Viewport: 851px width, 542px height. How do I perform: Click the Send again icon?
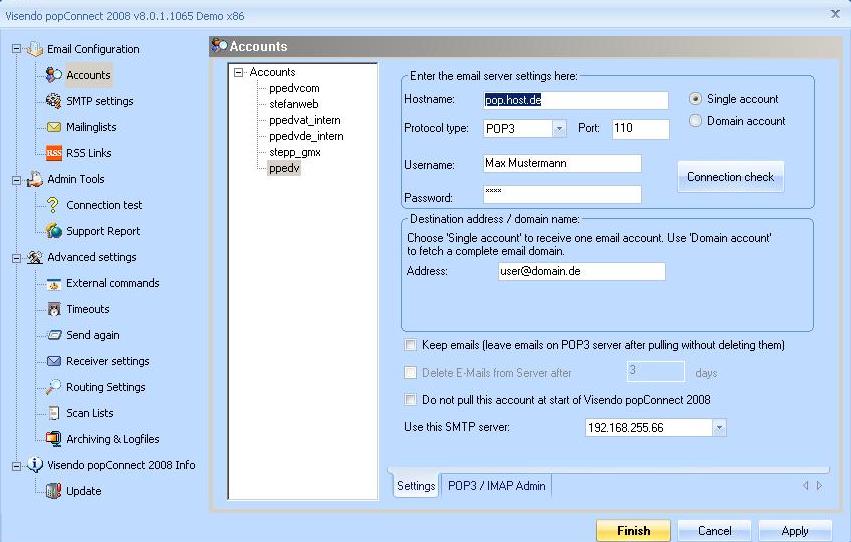(x=54, y=335)
